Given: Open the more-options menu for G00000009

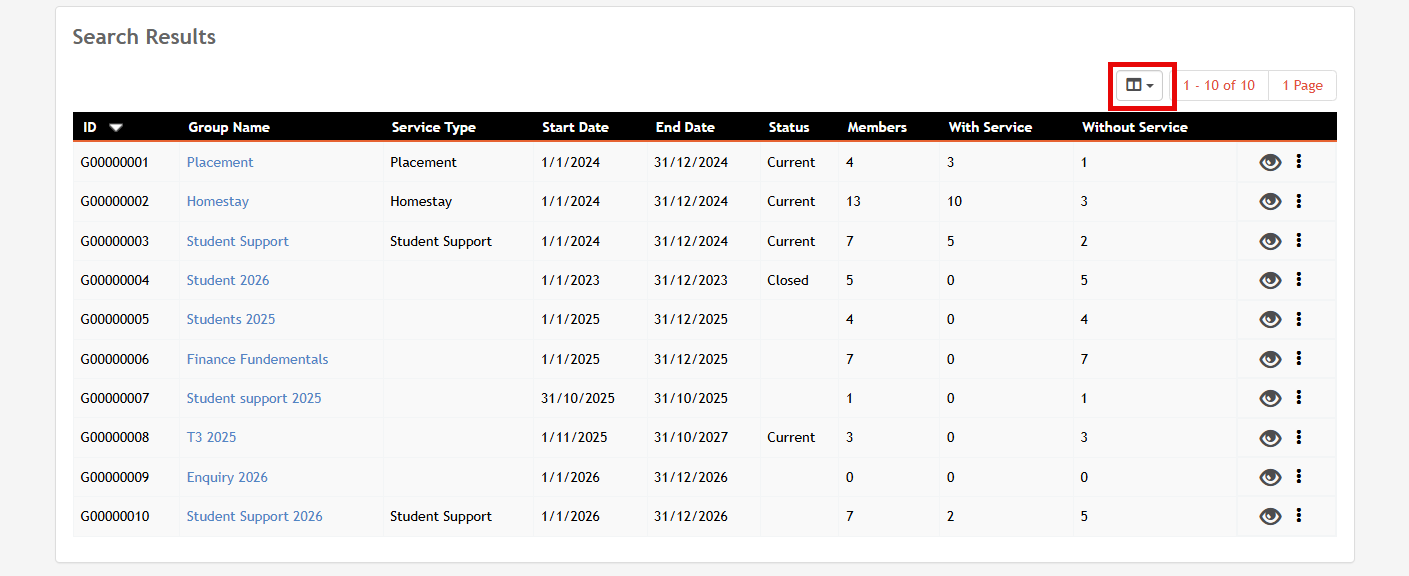Looking at the screenshot, I should (x=1299, y=476).
